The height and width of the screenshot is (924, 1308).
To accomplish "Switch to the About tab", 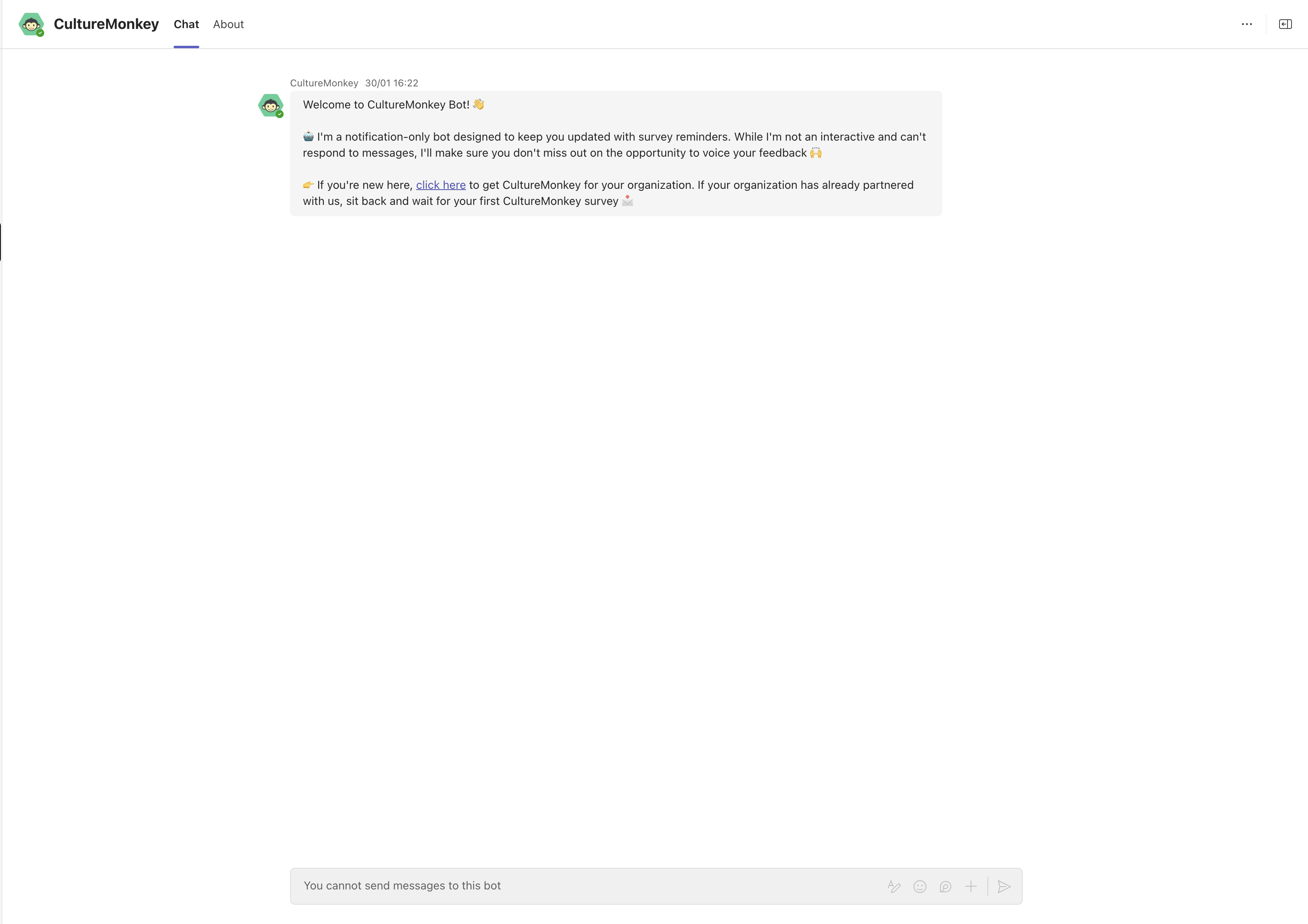I will coord(229,24).
